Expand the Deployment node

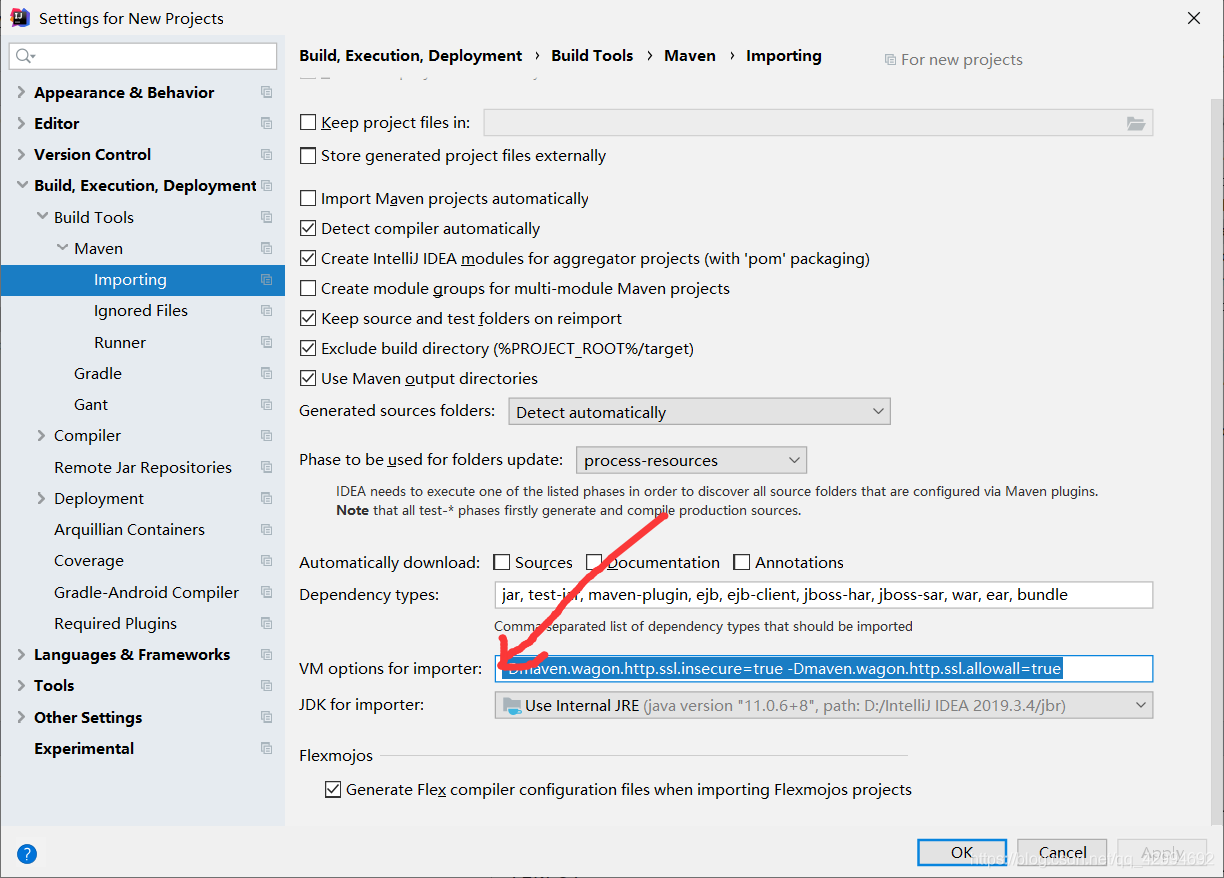point(41,498)
